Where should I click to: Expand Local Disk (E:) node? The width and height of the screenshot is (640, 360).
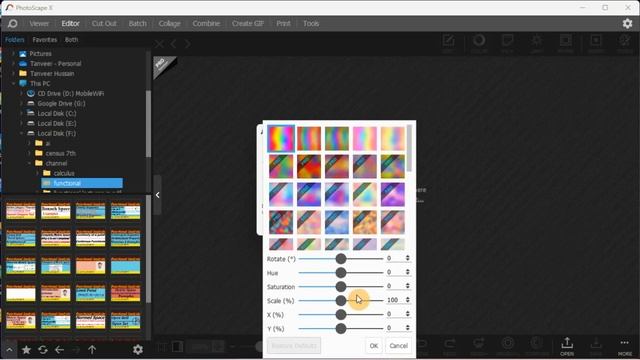(x=22, y=123)
